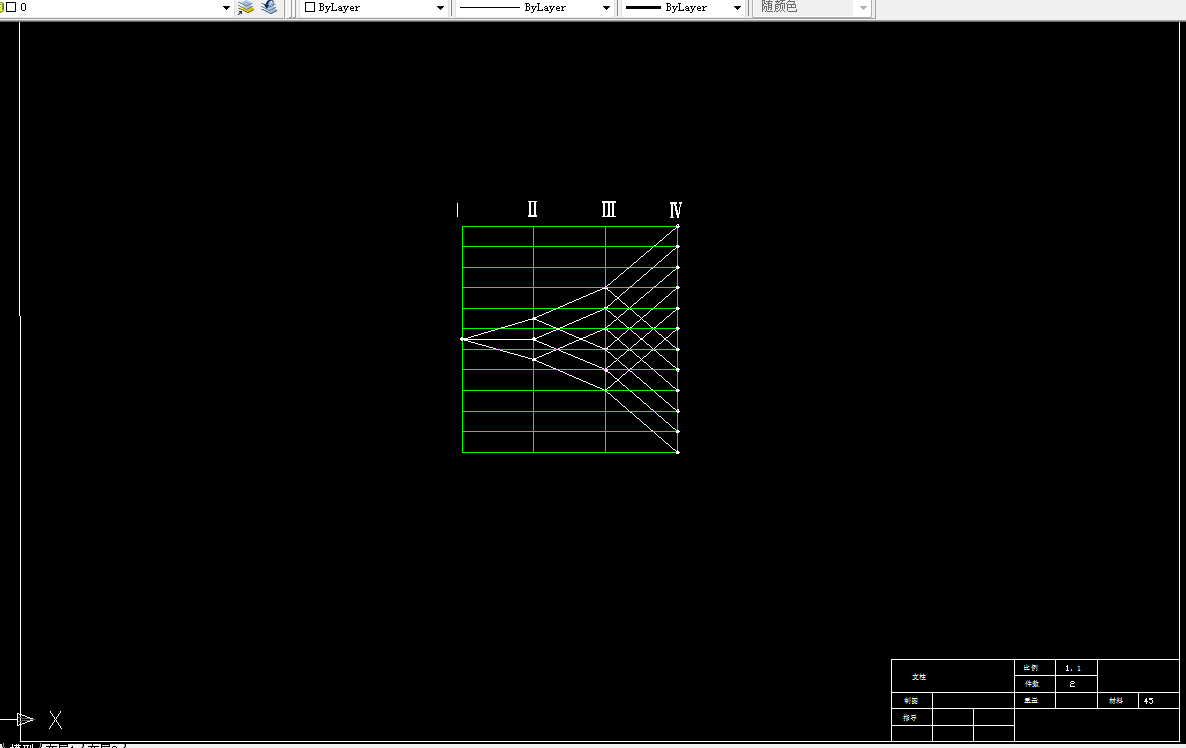
Task: Click the Make Object's Layer Current icon
Action: [246, 8]
